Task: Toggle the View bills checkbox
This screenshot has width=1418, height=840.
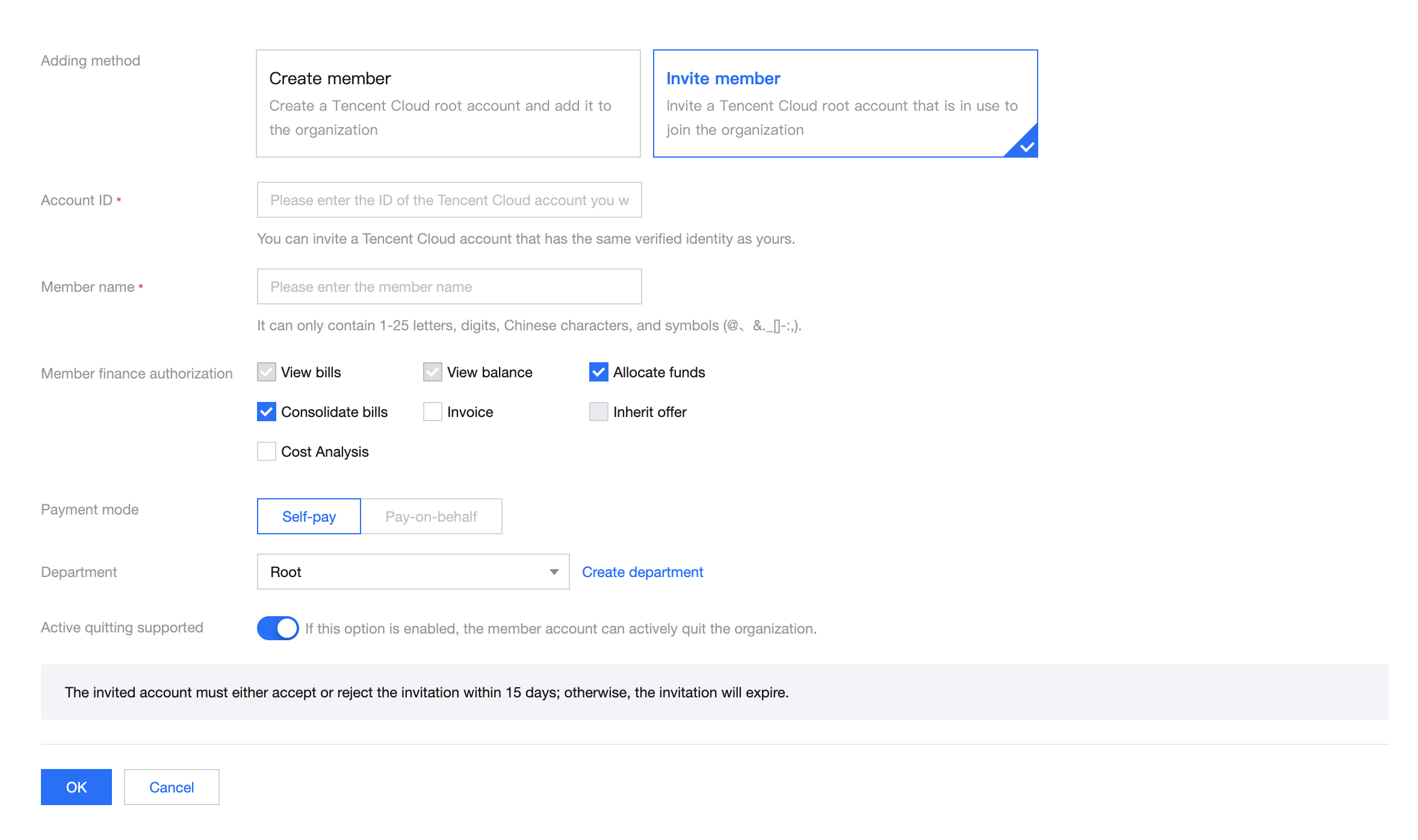Action: 267,372
